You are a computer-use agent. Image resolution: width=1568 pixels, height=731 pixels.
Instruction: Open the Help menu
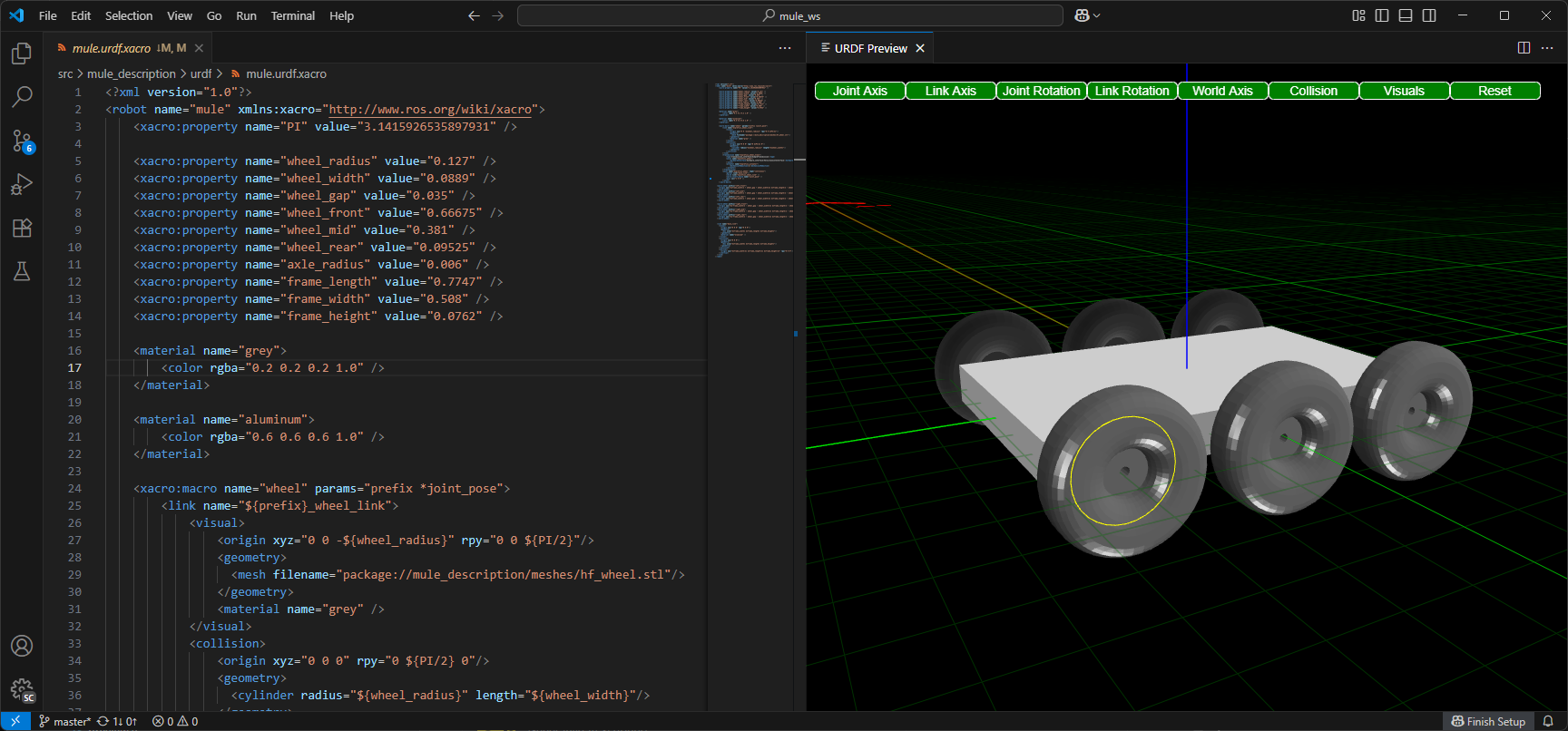[x=342, y=15]
